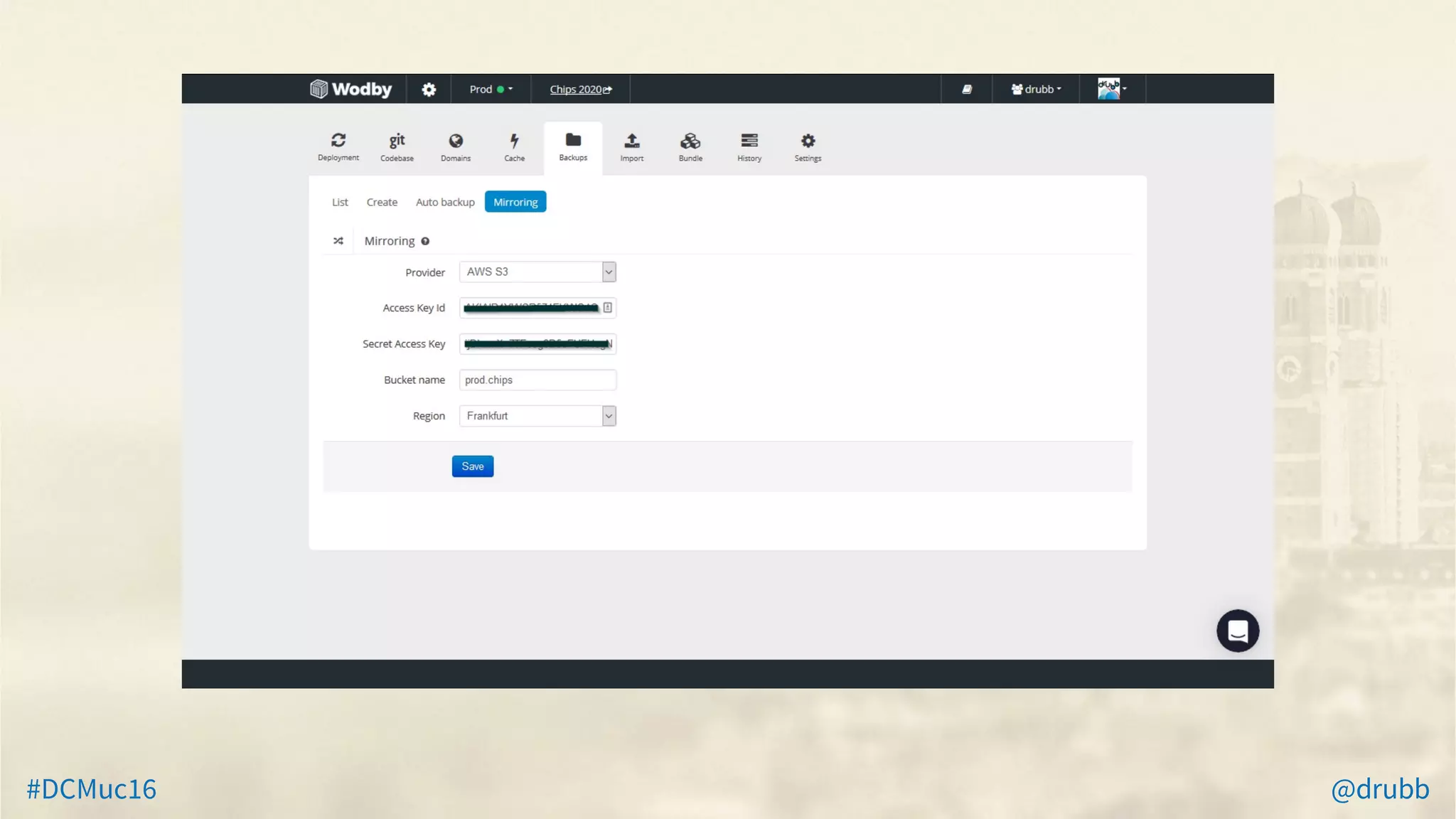Click the Save button
The height and width of the screenshot is (819, 1456).
point(472,466)
